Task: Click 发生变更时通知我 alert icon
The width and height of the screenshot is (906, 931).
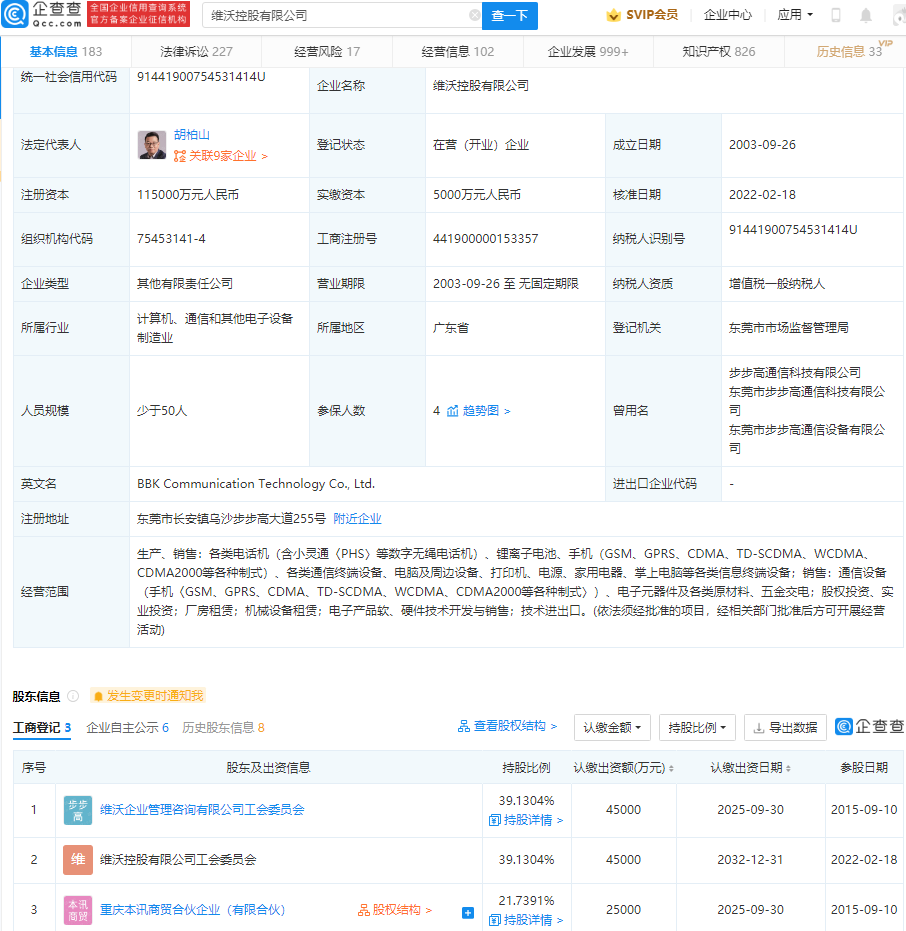Action: 100,695
